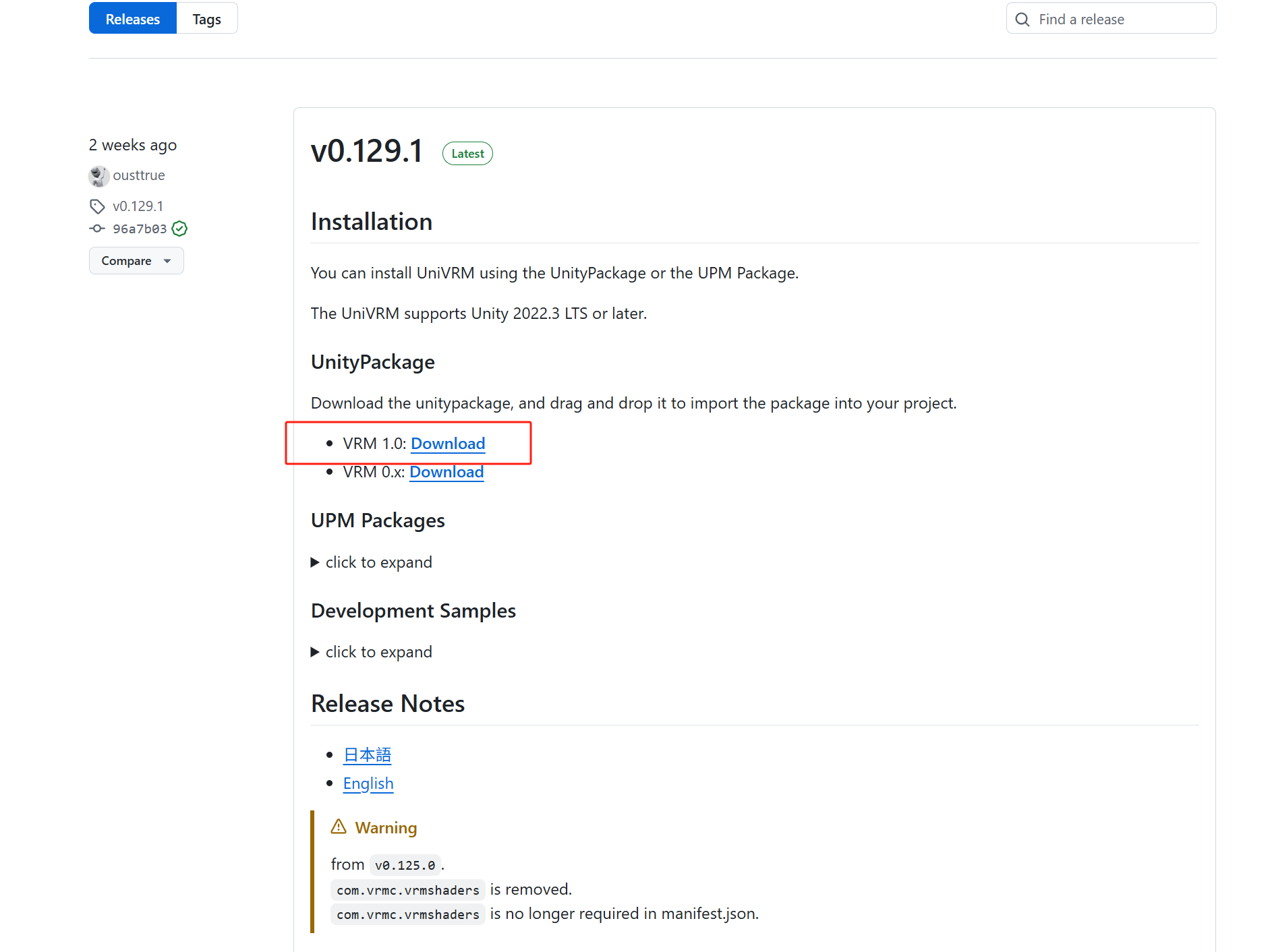Open the ousttrue user profile link

139,175
